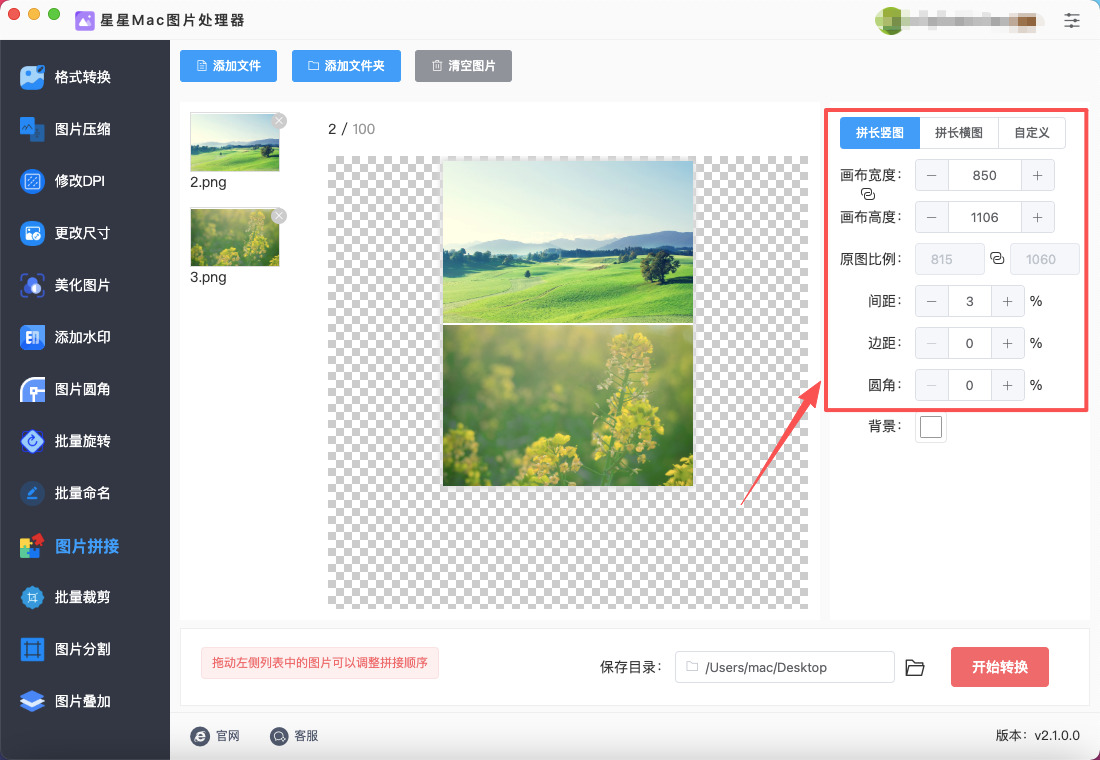Click the red 开始转换 button
The image size is (1100, 760).
tap(1000, 667)
